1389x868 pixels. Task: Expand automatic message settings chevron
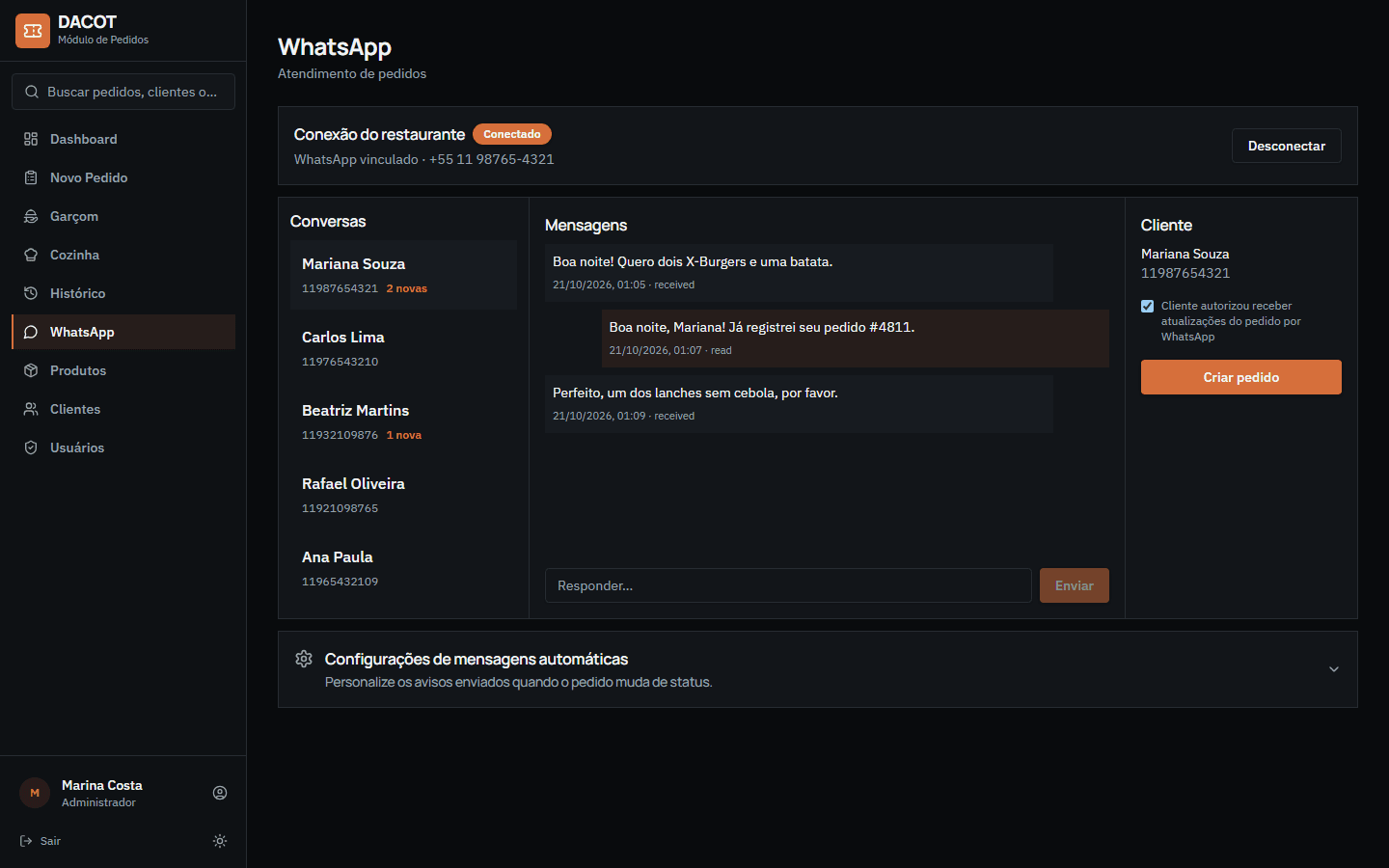tap(1334, 669)
